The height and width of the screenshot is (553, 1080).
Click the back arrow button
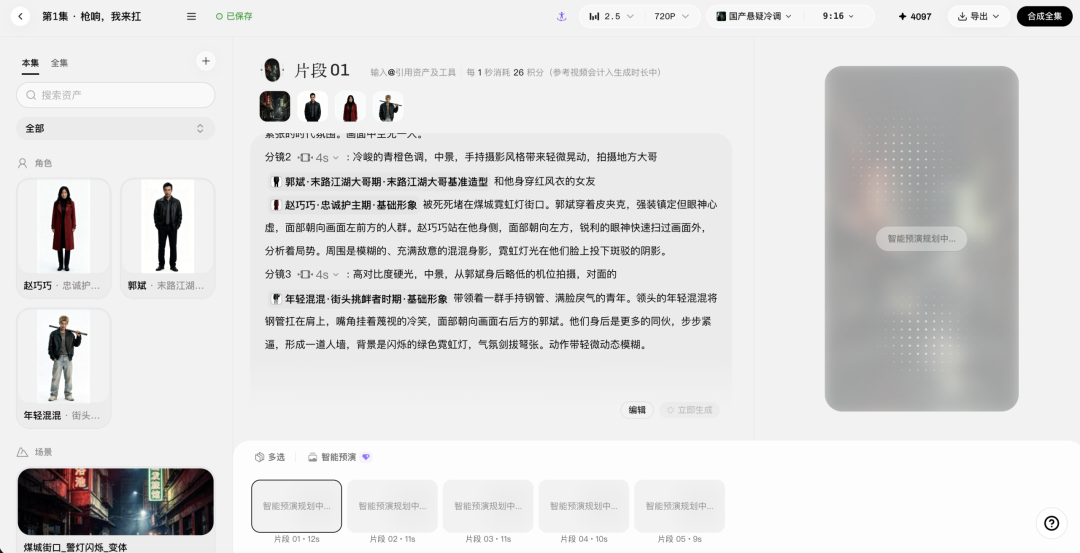21,16
